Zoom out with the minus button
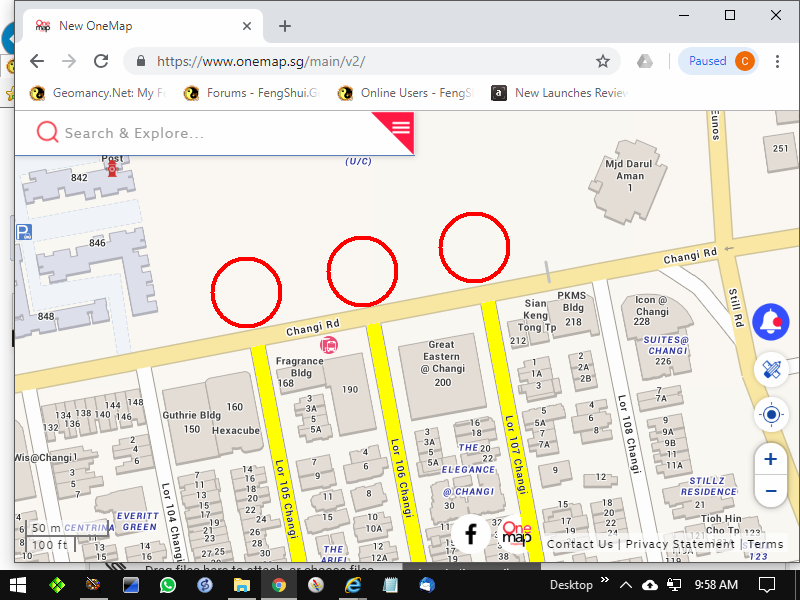This screenshot has height=600, width=800. pyautogui.click(x=770, y=491)
